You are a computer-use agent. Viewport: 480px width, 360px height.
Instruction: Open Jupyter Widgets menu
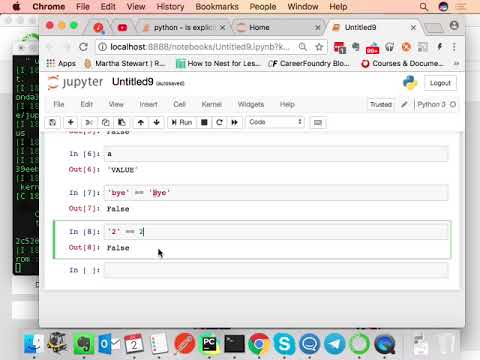[x=251, y=104]
